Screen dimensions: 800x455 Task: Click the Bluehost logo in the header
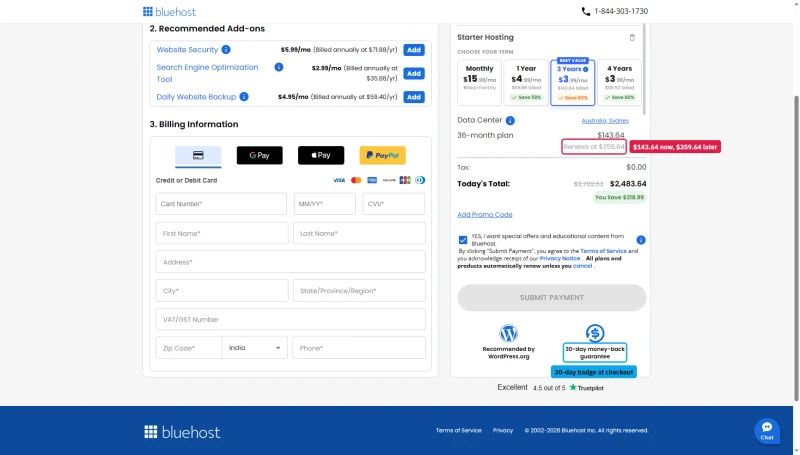169,11
